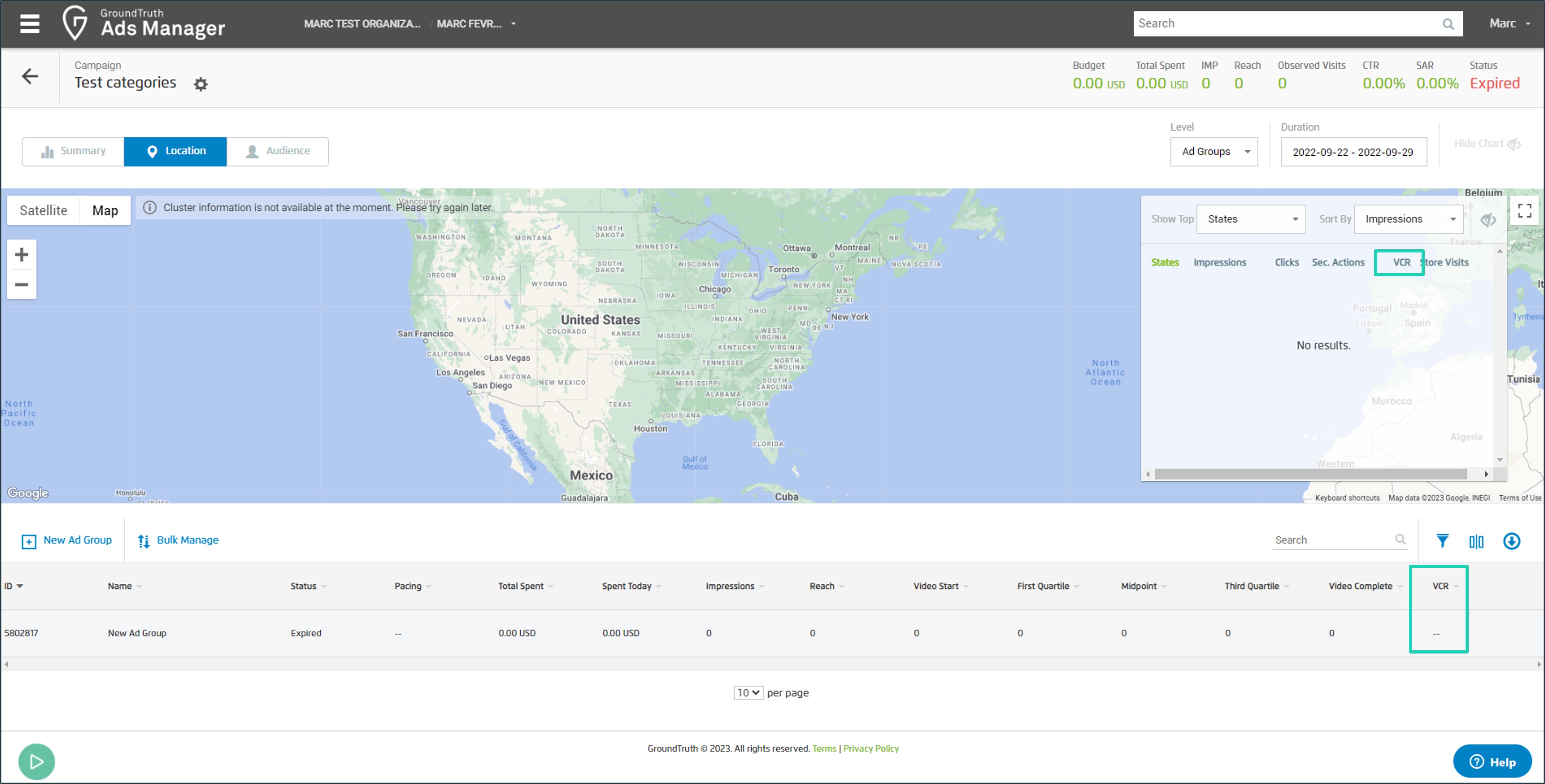The height and width of the screenshot is (784, 1545).
Task: Click ad group ID 5802817
Action: (x=21, y=633)
